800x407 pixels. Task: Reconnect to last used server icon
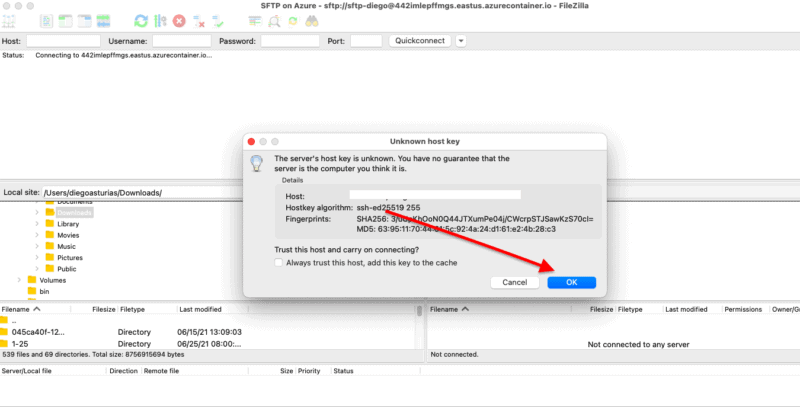tap(218, 21)
